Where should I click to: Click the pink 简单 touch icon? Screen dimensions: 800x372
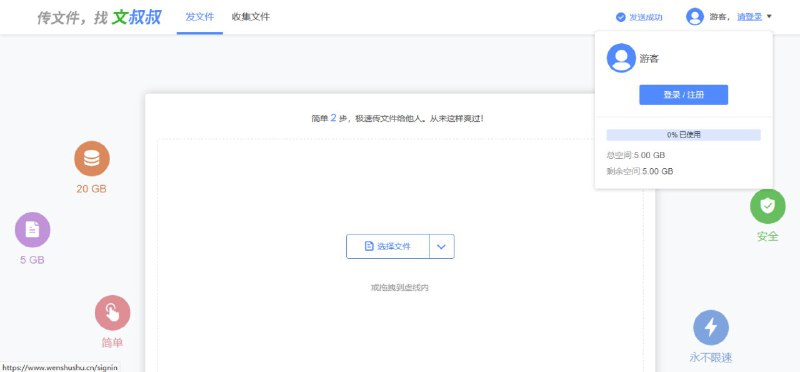point(113,313)
